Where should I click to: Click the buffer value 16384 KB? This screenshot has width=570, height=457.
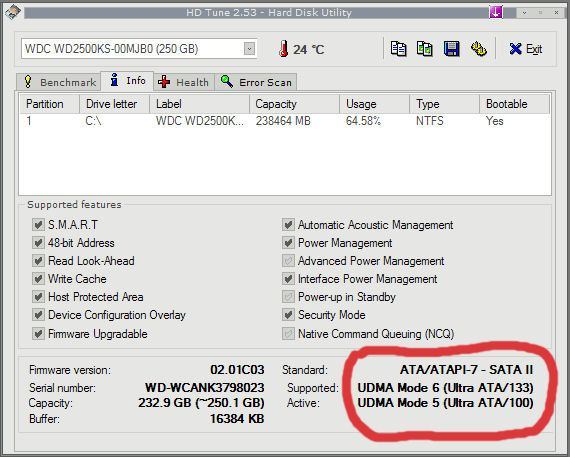pyautogui.click(x=237, y=419)
